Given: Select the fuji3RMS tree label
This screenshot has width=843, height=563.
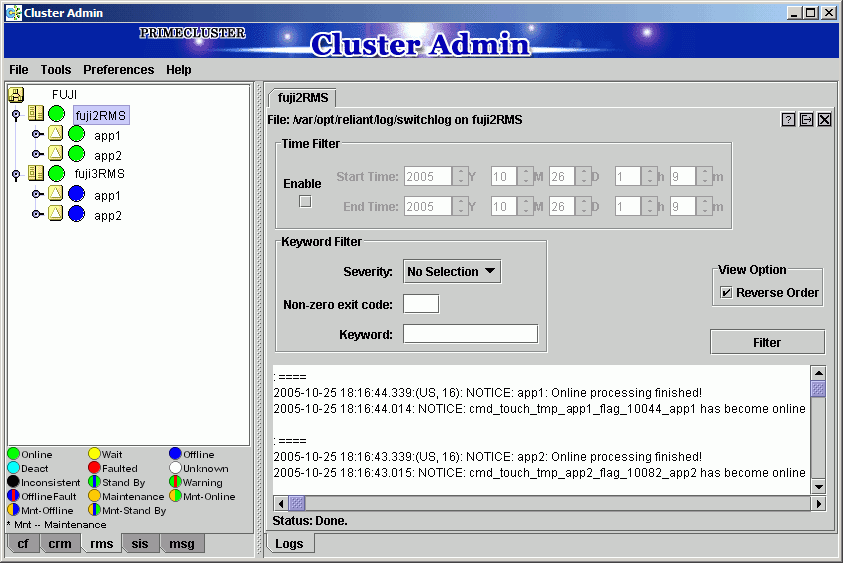Looking at the screenshot, I should pos(100,174).
